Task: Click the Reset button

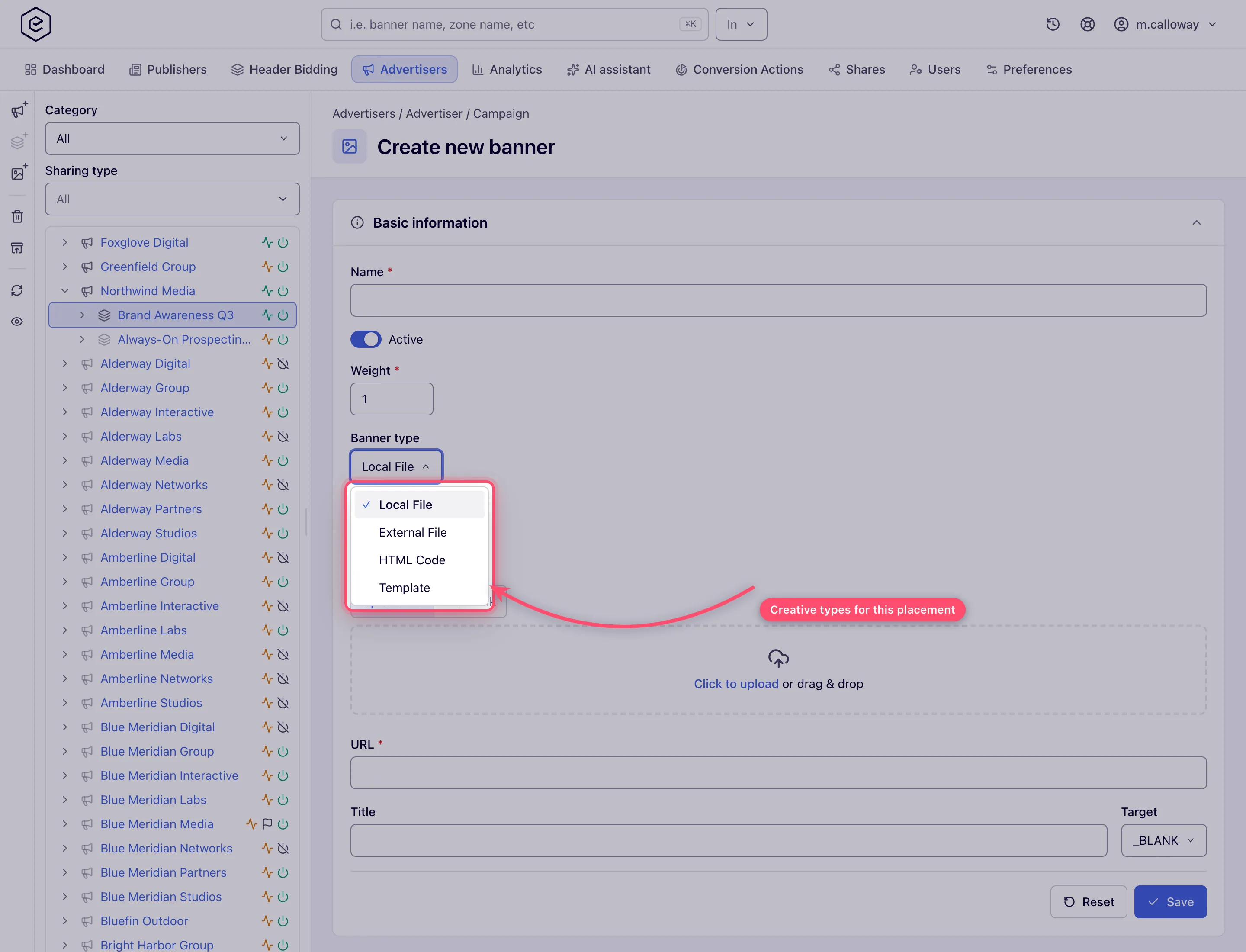Action: click(x=1089, y=901)
